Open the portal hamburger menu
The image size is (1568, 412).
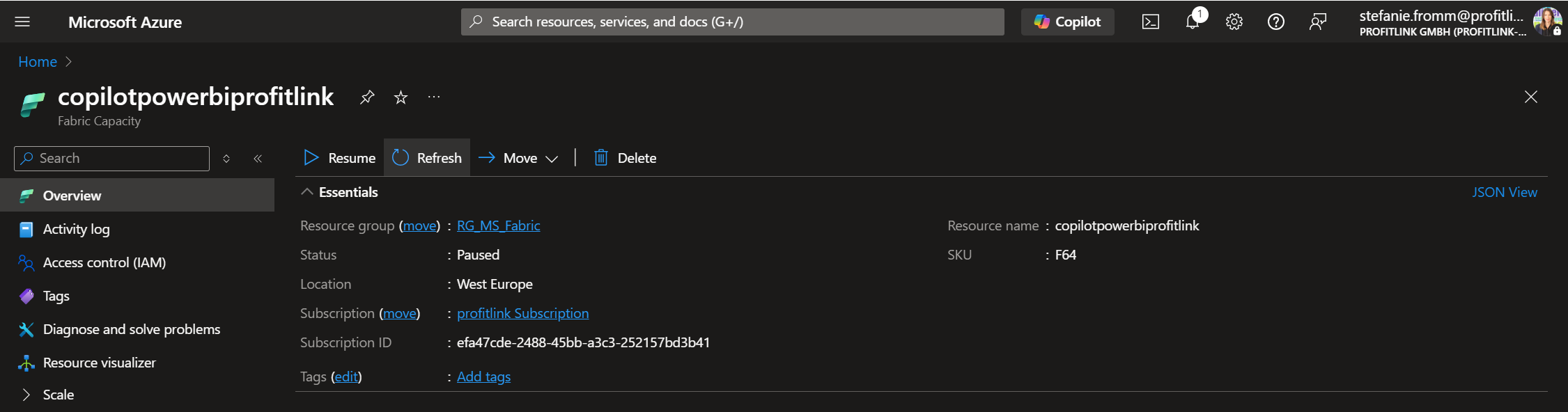(x=22, y=22)
